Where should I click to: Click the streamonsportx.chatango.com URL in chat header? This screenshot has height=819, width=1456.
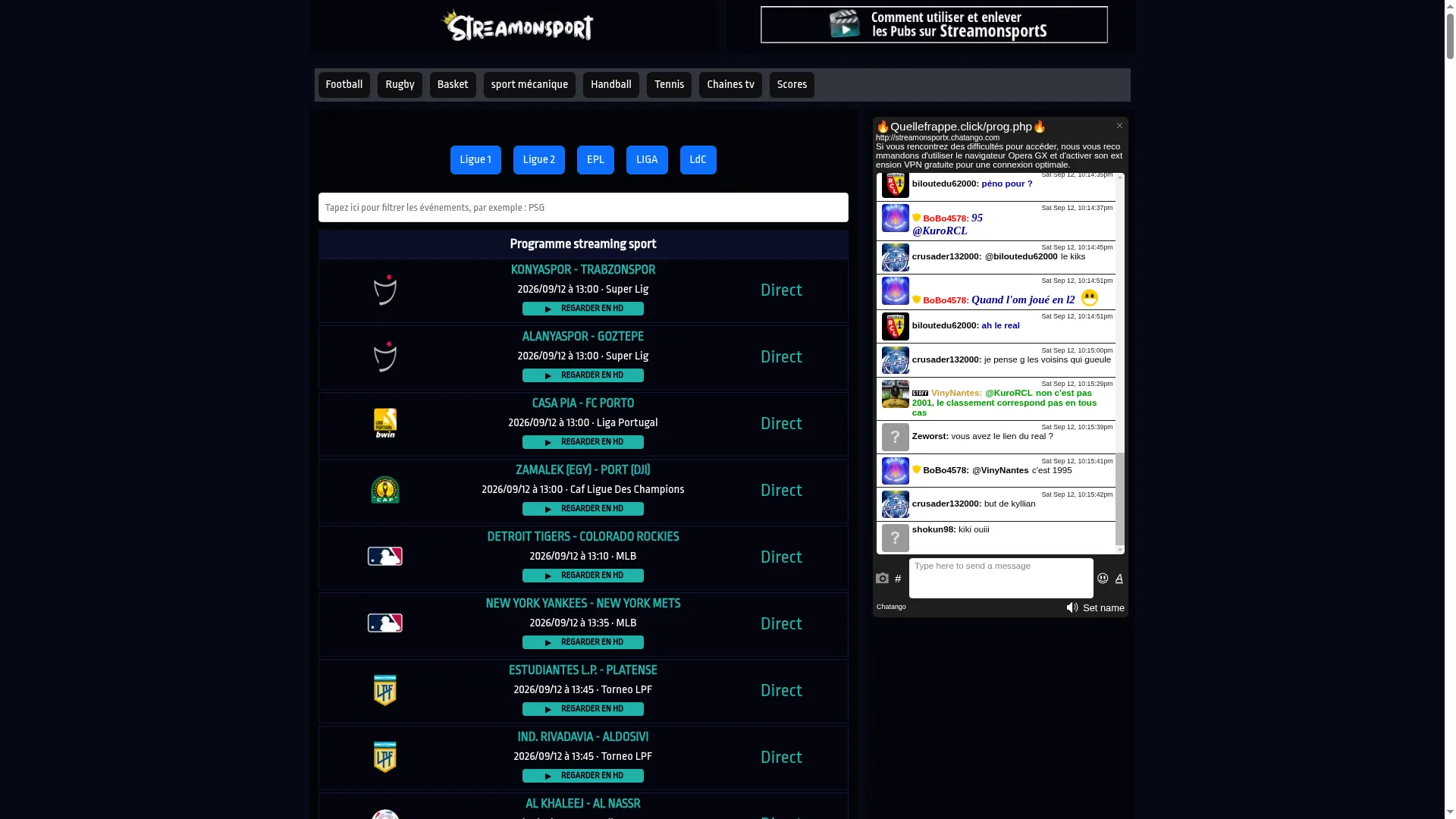click(937, 138)
